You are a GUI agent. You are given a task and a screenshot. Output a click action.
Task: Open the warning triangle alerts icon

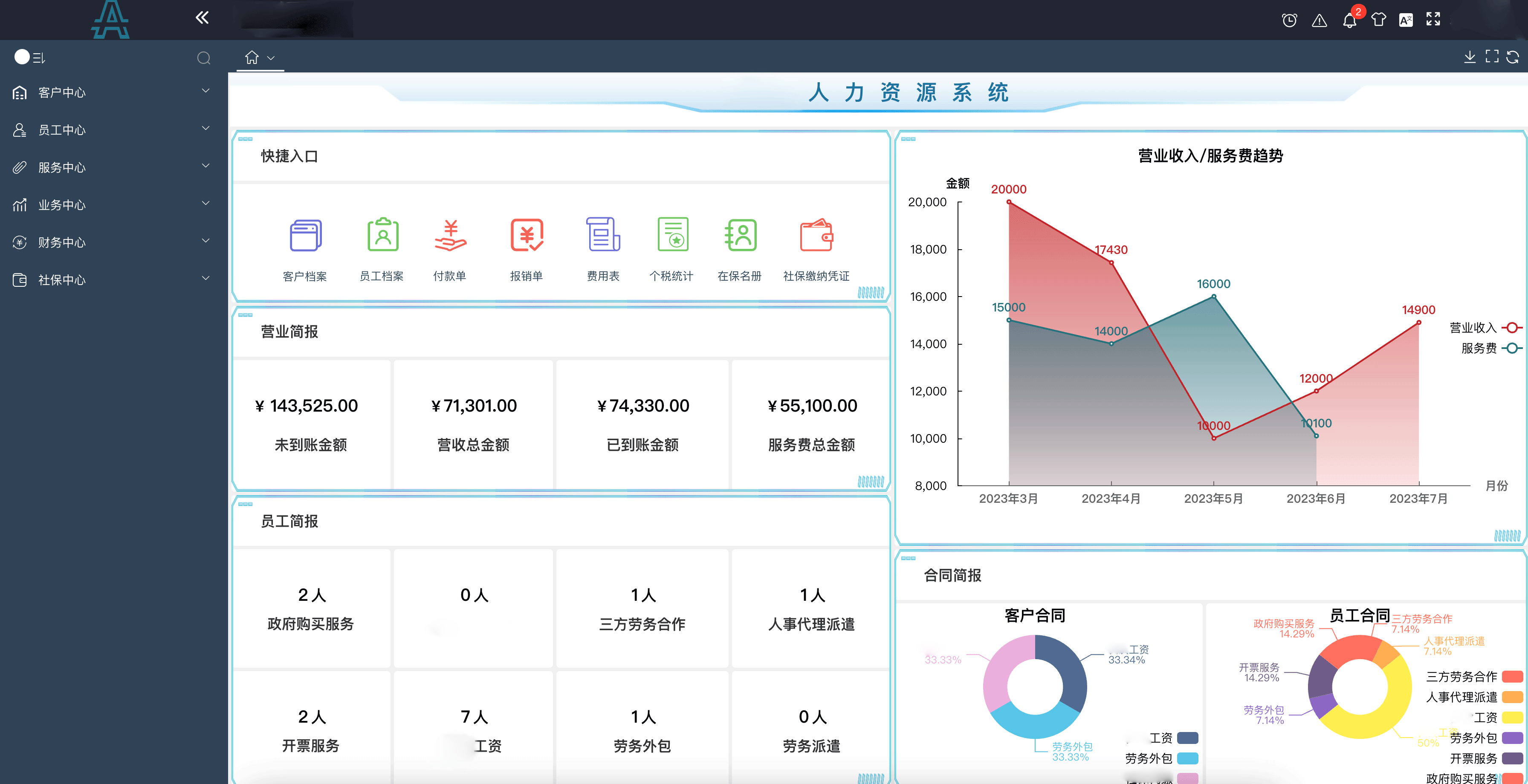(x=1319, y=21)
